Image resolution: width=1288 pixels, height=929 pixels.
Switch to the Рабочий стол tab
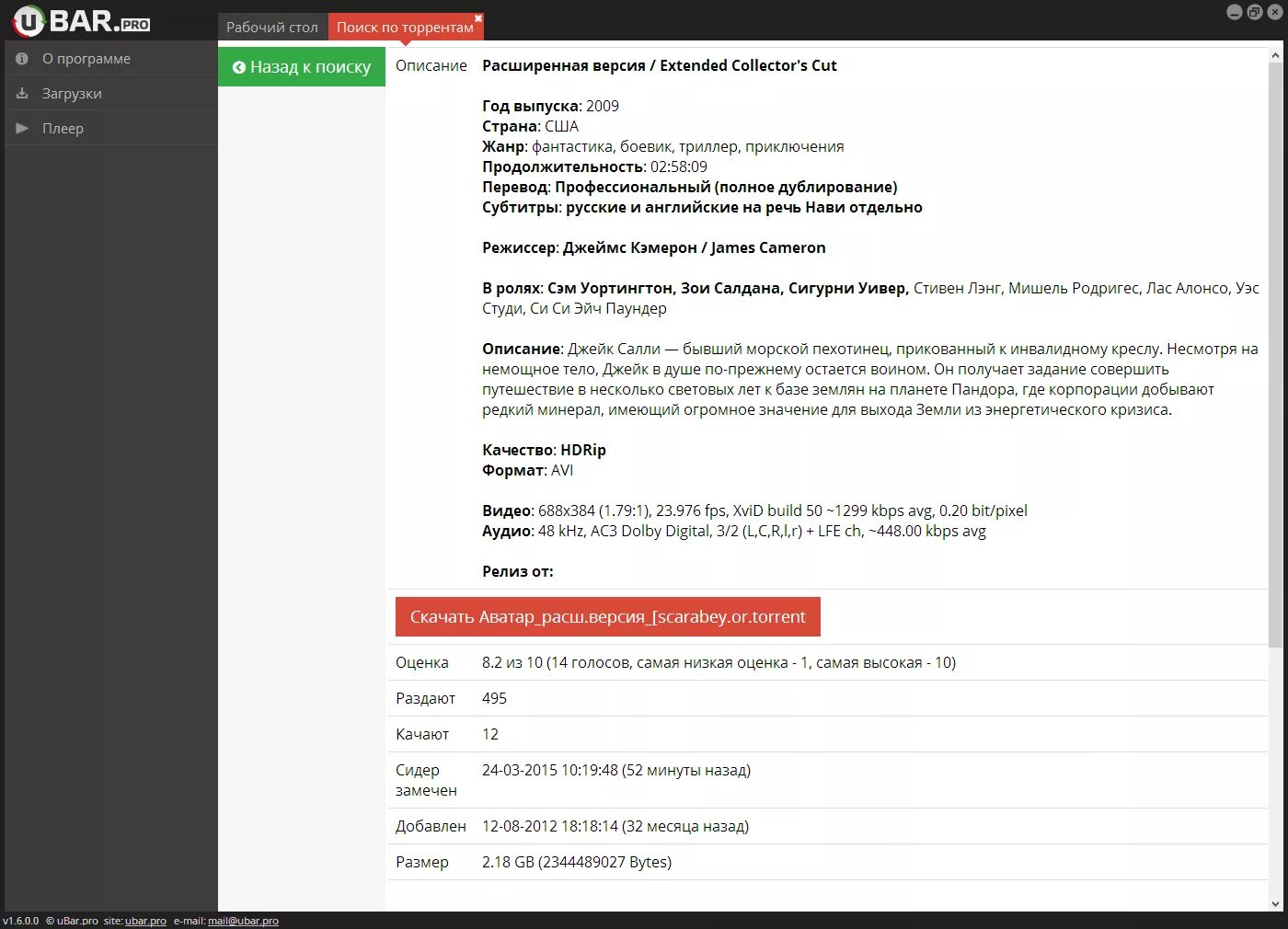272,27
